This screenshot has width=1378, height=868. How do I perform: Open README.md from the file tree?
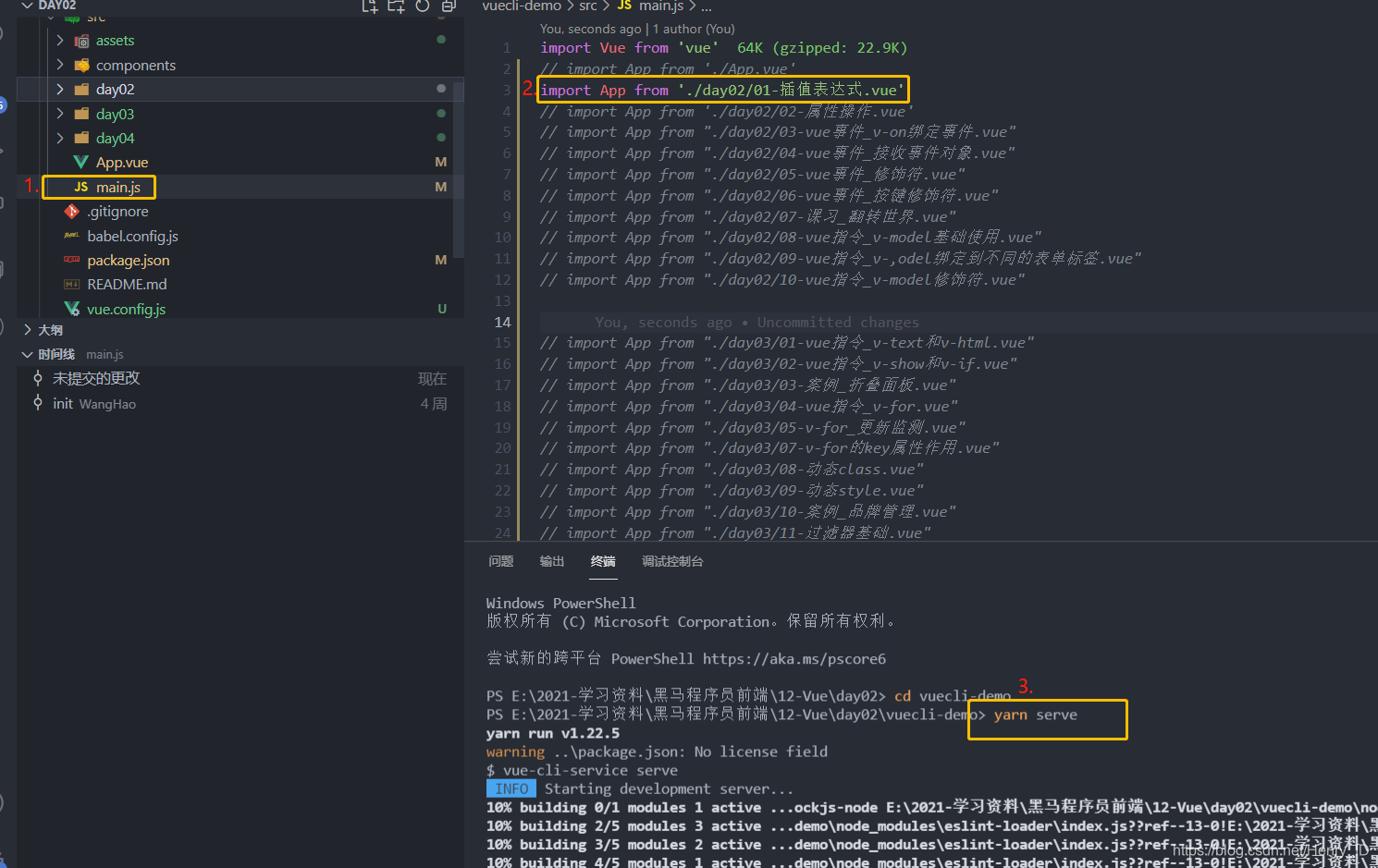point(127,285)
